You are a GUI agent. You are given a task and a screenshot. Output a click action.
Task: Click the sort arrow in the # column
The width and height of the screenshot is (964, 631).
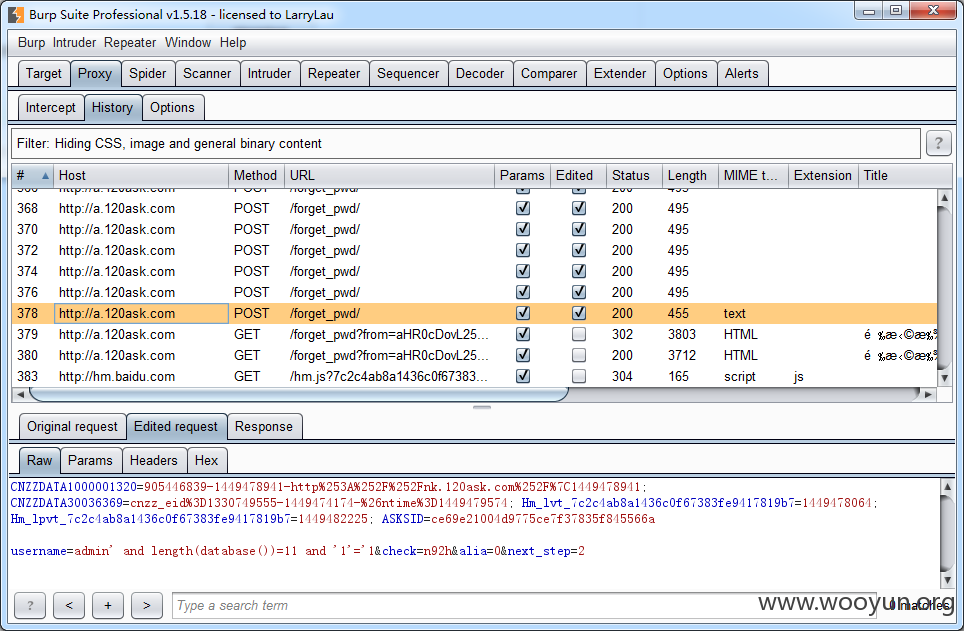[45, 176]
